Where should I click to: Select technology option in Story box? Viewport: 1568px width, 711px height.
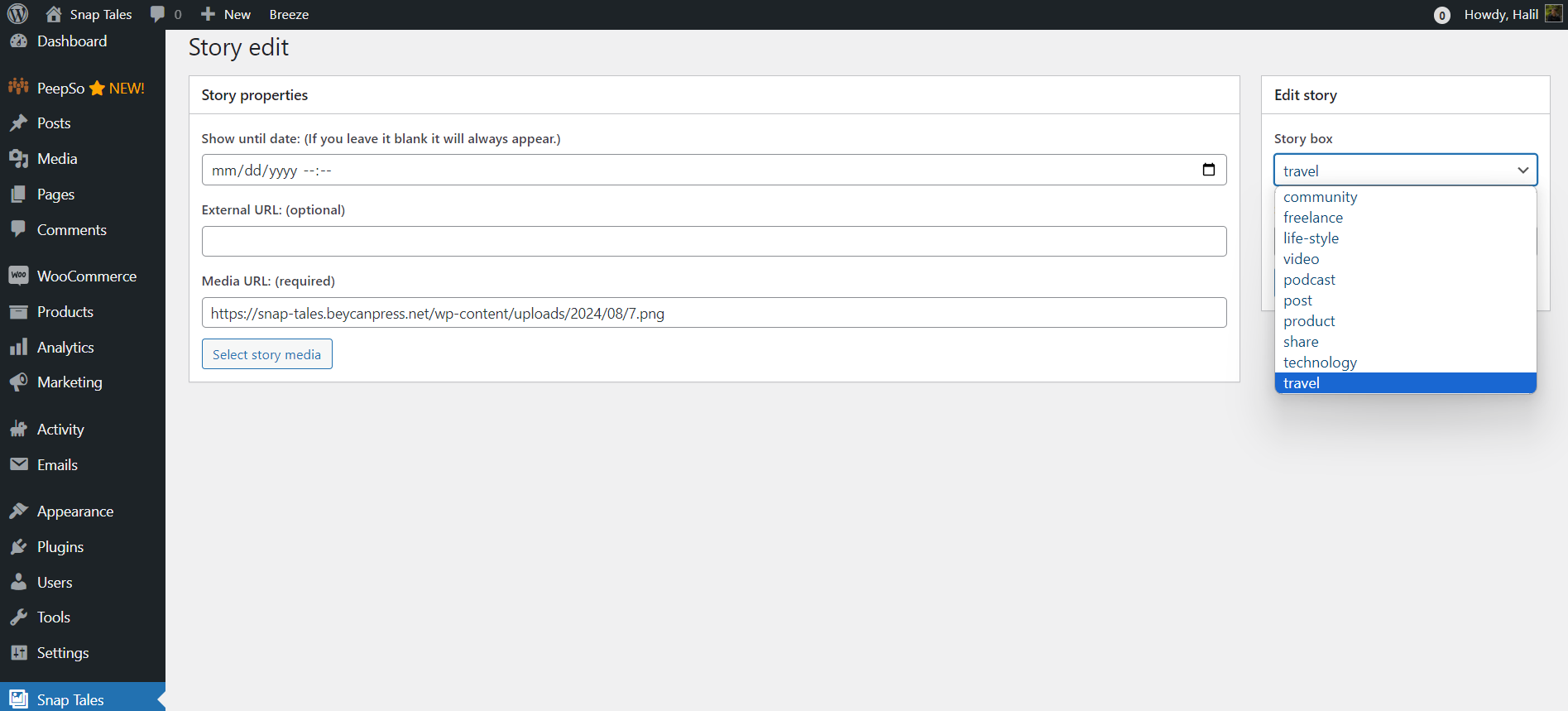pos(1406,363)
